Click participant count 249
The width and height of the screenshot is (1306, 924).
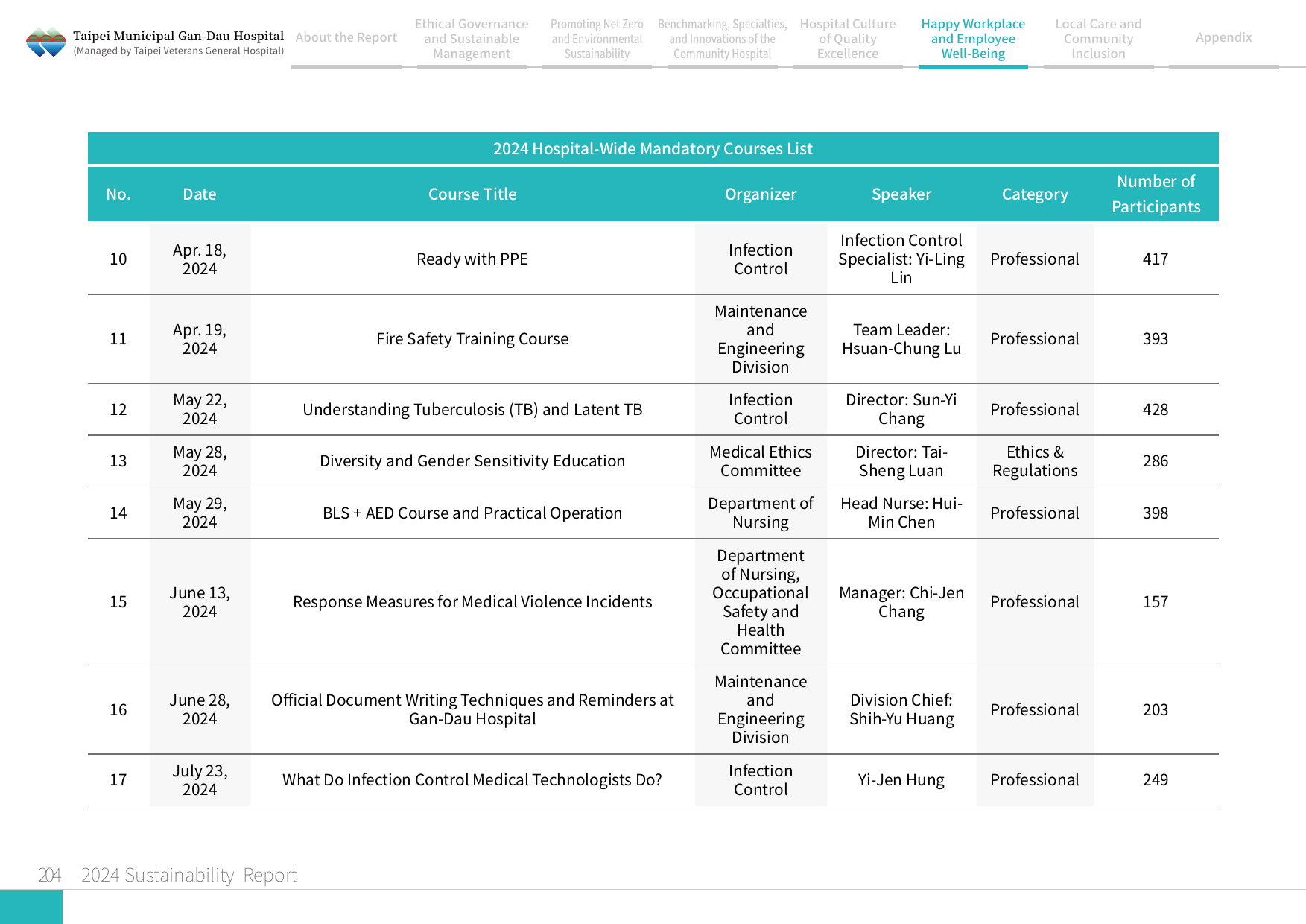[x=1156, y=779]
